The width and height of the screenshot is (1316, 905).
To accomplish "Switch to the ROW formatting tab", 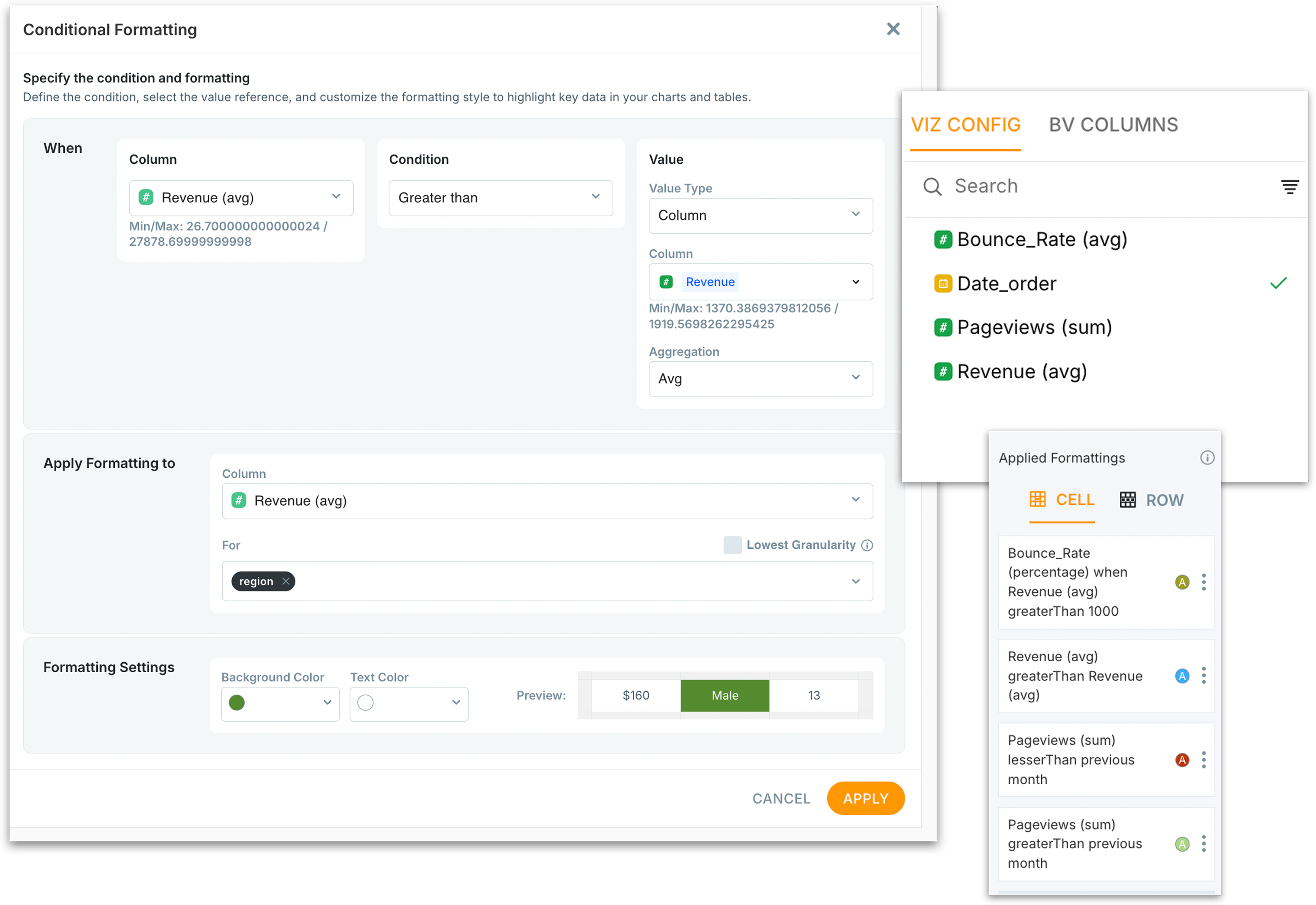I will (x=1152, y=500).
